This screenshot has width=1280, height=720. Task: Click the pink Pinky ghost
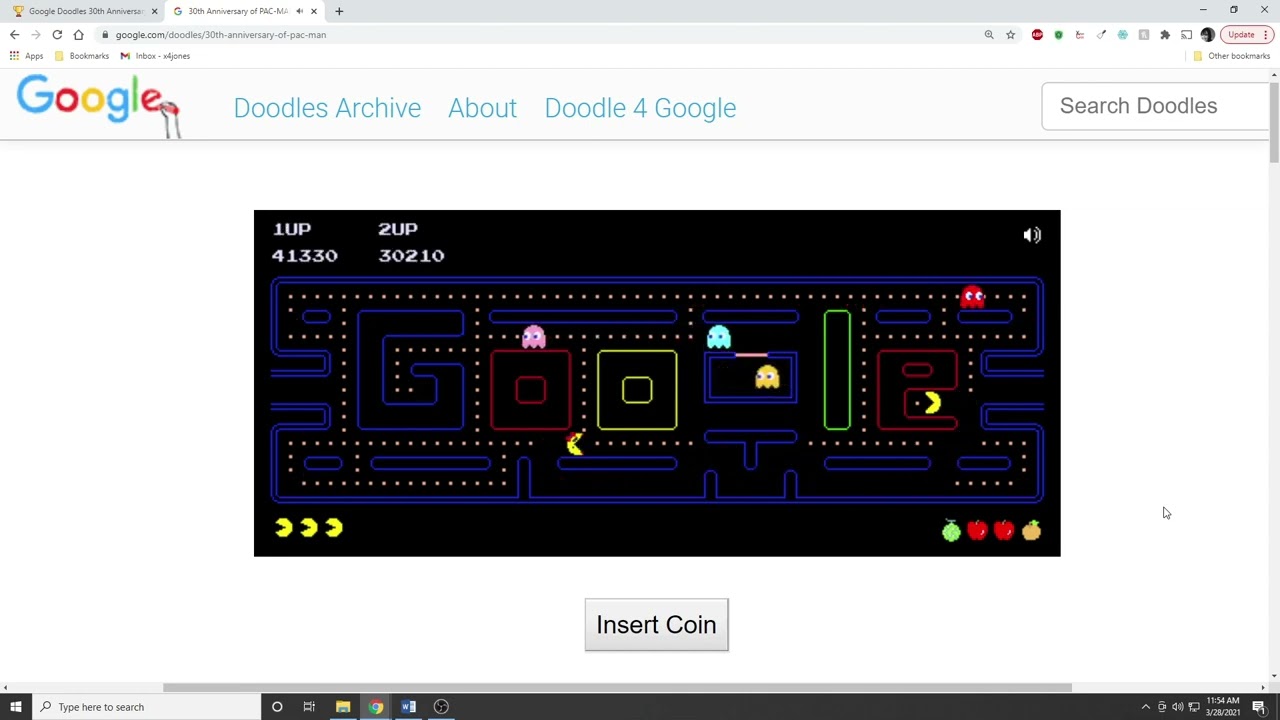[x=534, y=337]
